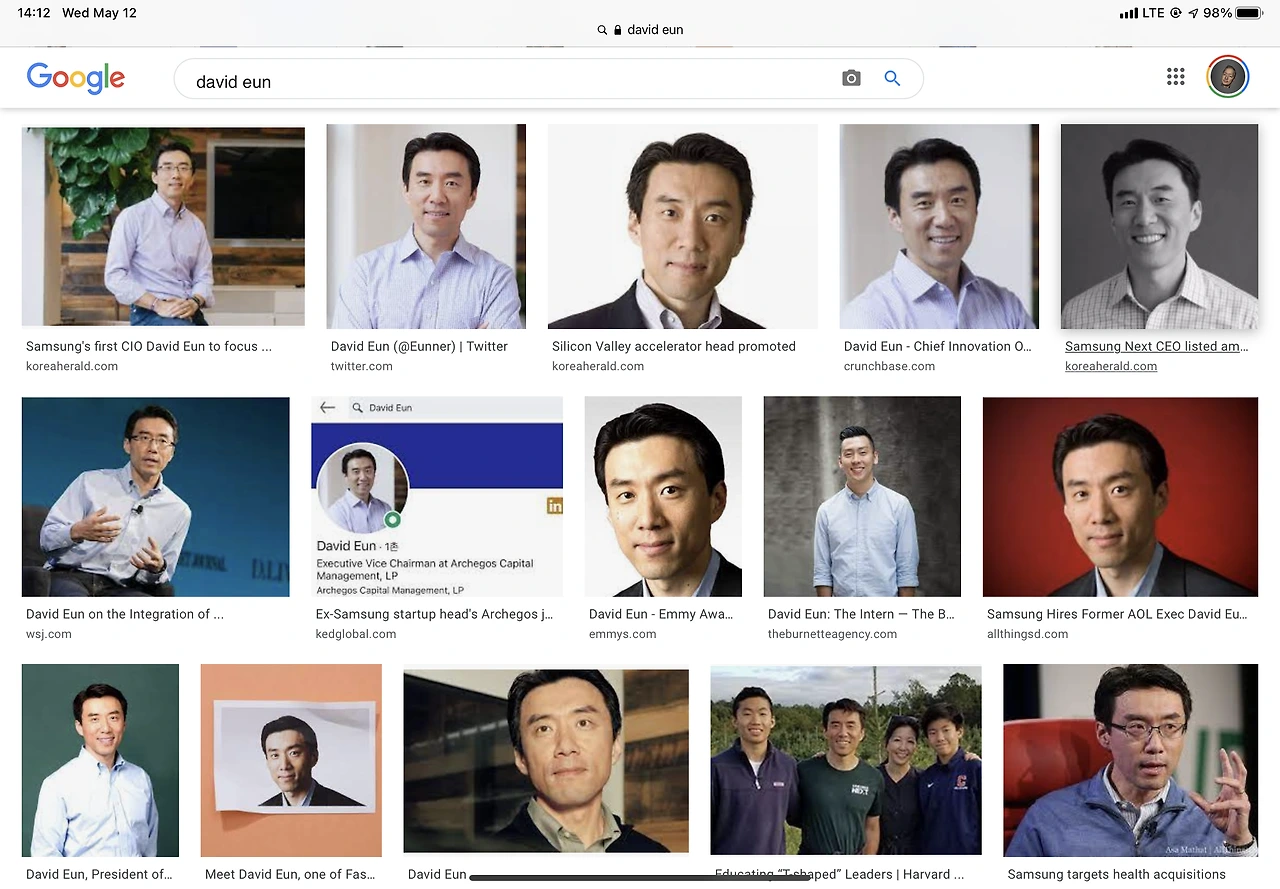This screenshot has width=1280, height=889.
Task: Open 'Samsung Next CEO listed am...' link
Action: pyautogui.click(x=1157, y=347)
